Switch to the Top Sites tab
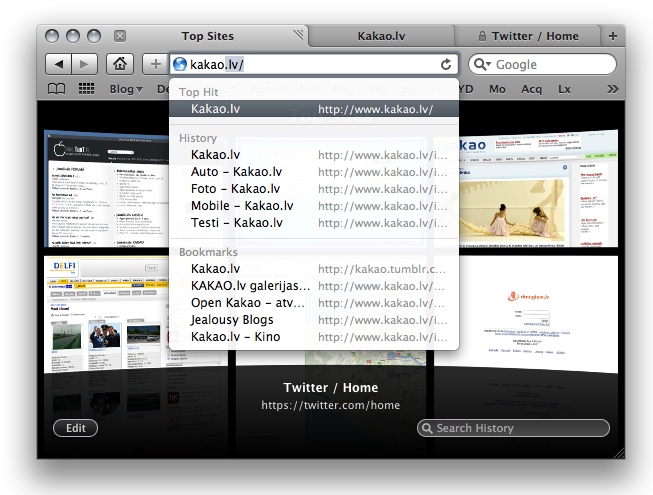The height and width of the screenshot is (495, 653). pos(207,36)
